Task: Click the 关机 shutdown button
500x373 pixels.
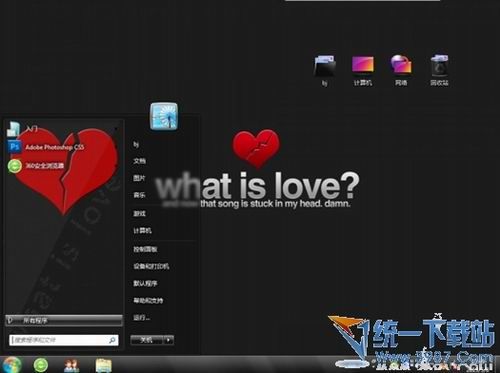Action: click(147, 340)
